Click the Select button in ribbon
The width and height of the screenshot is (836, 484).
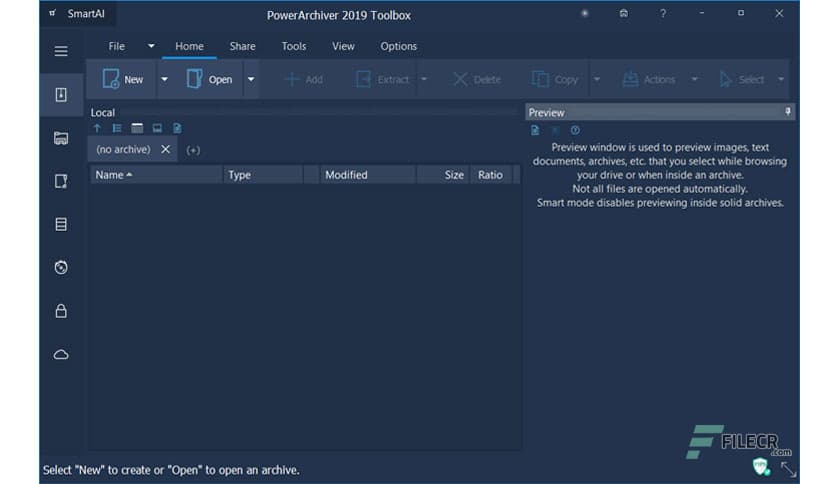[741, 79]
